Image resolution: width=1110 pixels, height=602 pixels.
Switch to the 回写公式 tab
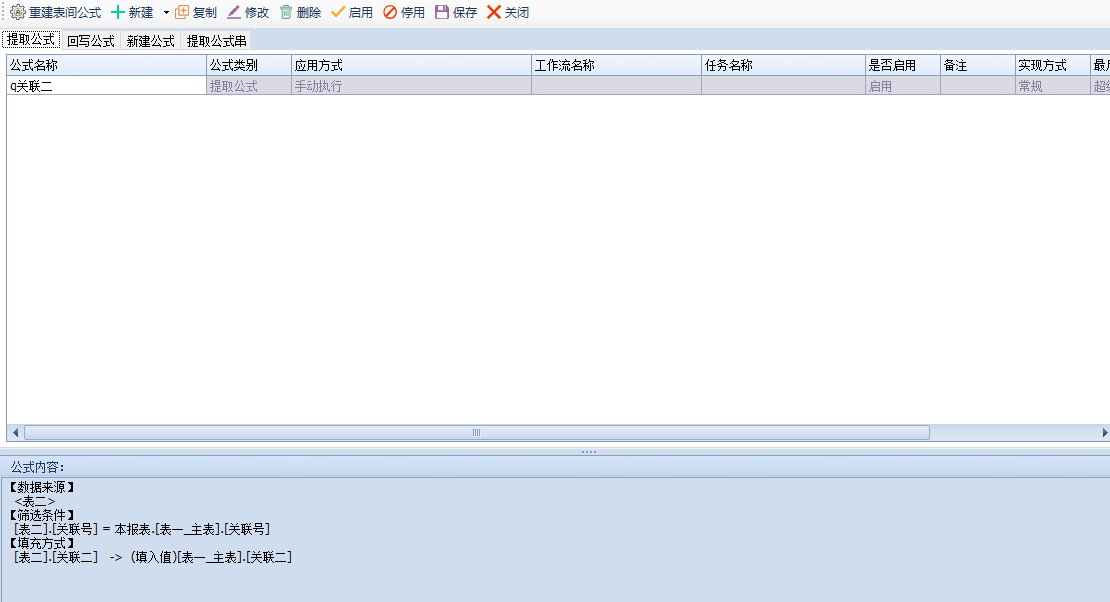tap(91, 41)
